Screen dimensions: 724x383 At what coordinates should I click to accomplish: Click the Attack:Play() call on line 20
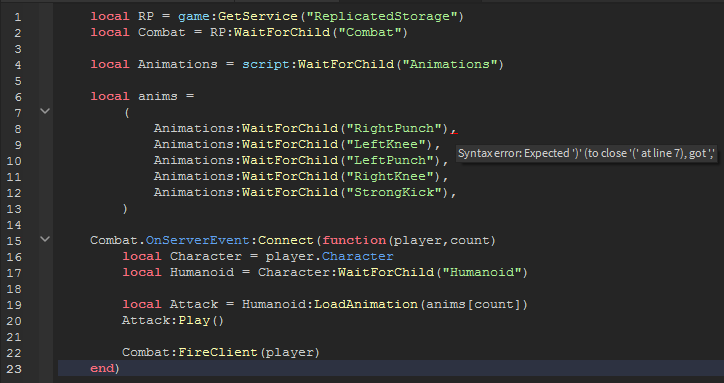click(173, 320)
